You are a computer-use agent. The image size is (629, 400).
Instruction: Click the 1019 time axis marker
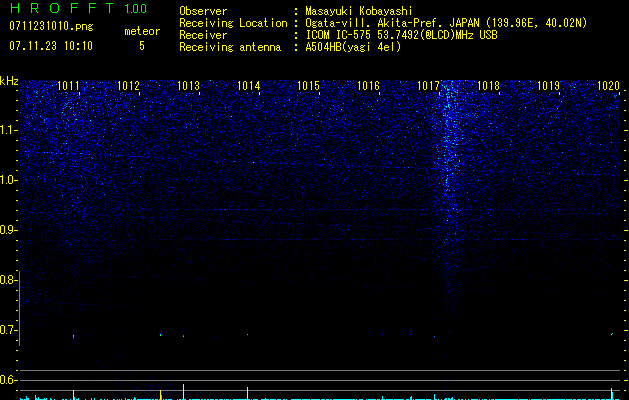[x=548, y=86]
